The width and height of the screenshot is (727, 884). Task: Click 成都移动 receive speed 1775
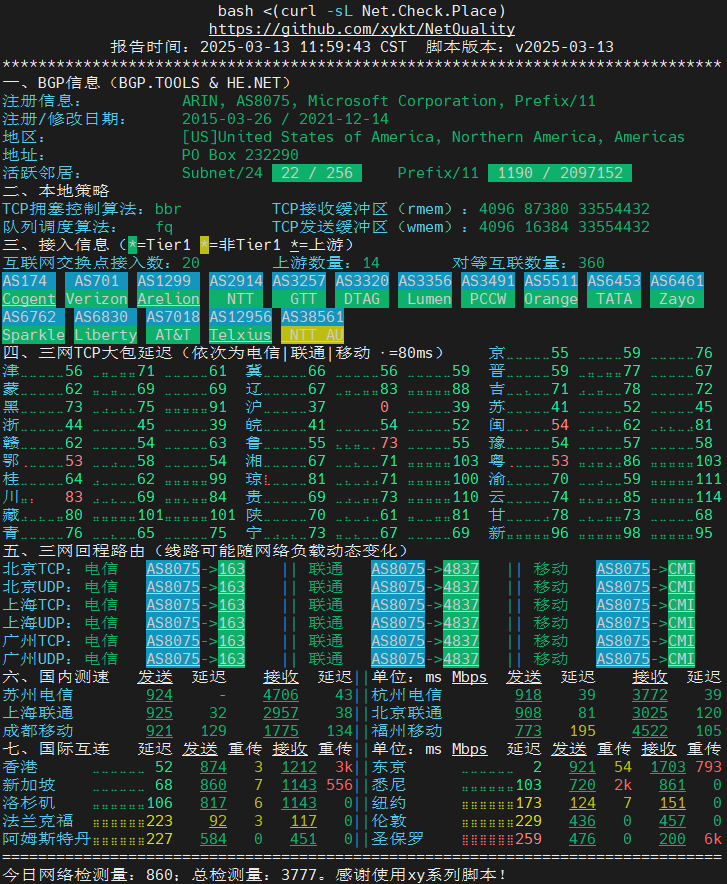281,731
